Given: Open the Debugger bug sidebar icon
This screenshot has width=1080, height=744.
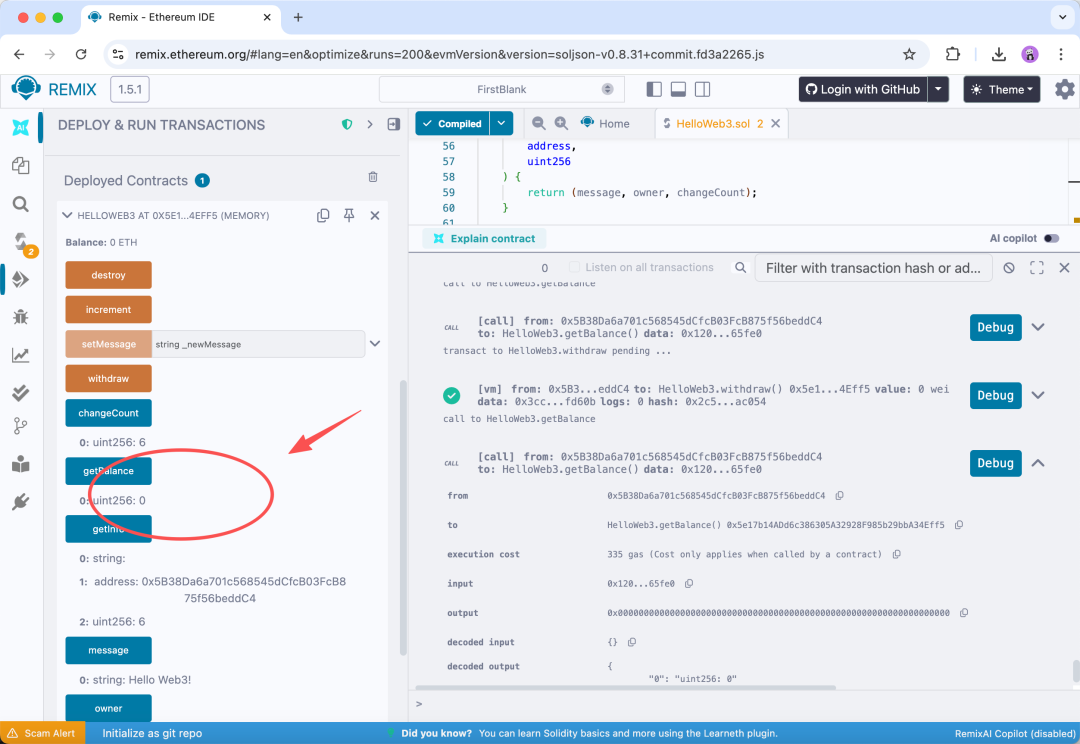Looking at the screenshot, I should coord(21,317).
